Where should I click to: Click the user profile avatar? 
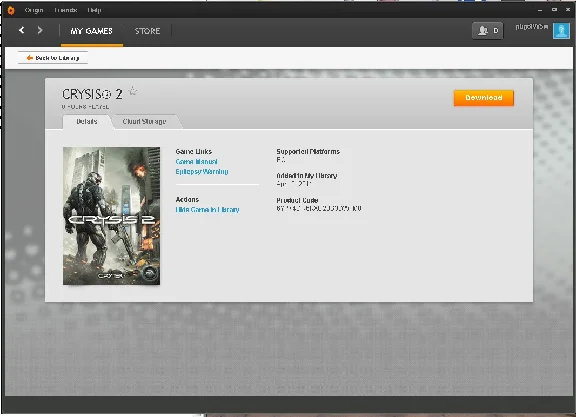(x=561, y=30)
